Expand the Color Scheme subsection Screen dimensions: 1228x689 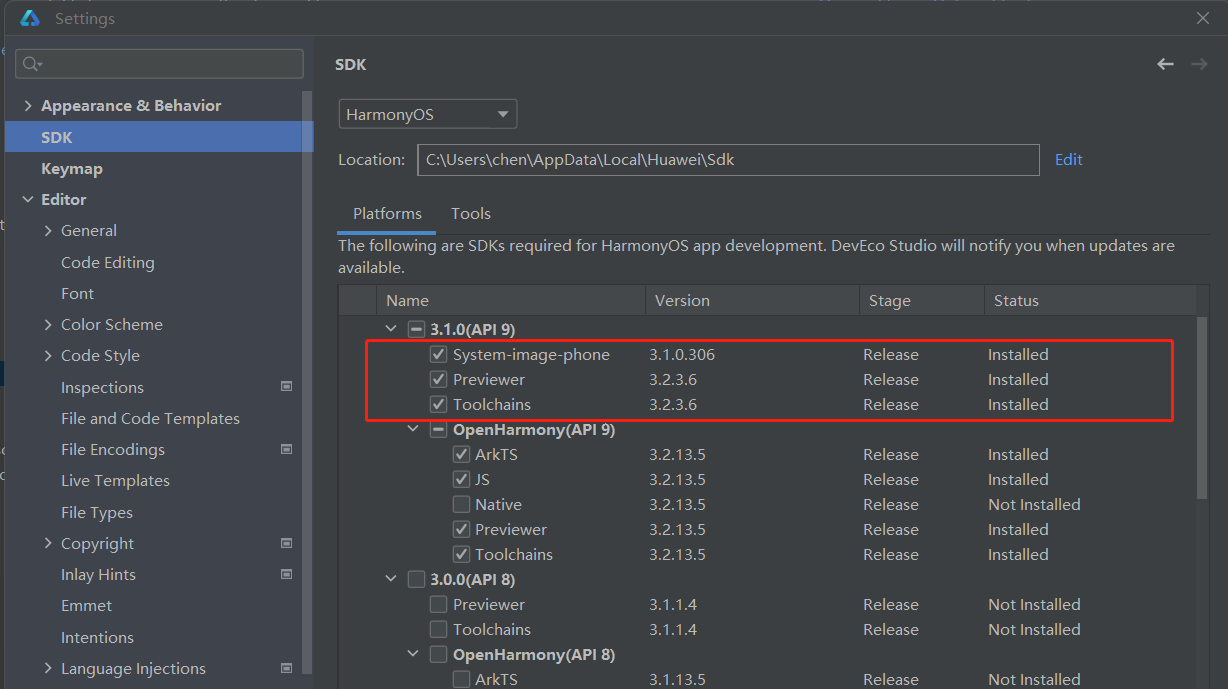click(48, 324)
